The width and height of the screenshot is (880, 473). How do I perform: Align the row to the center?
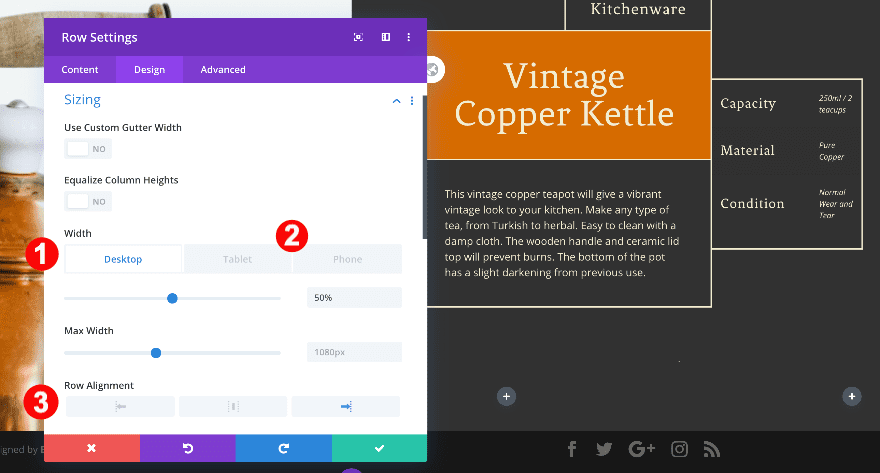pyautogui.click(x=233, y=406)
